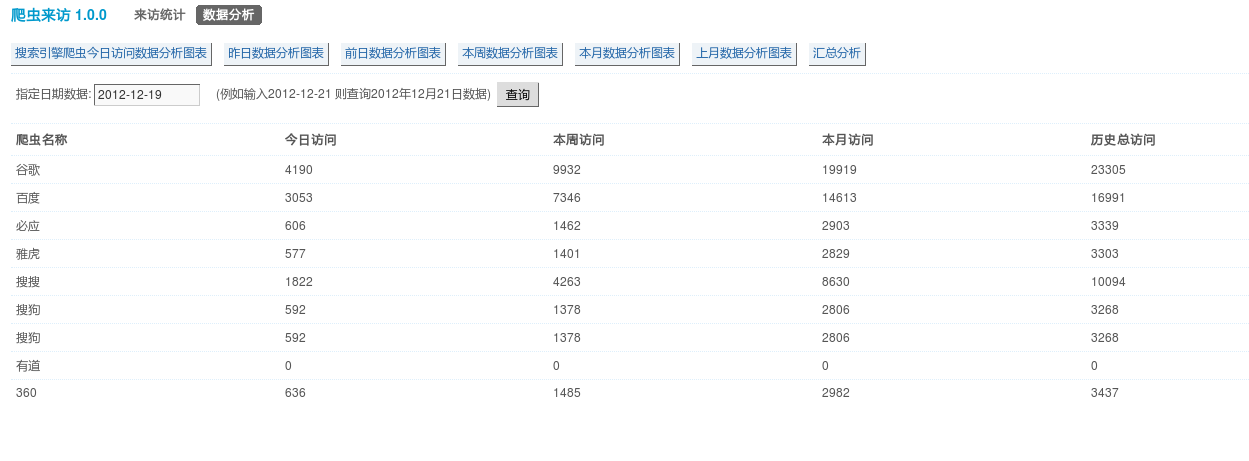Click 百度 weekly visits value 7346
The image size is (1249, 461).
coord(567,198)
